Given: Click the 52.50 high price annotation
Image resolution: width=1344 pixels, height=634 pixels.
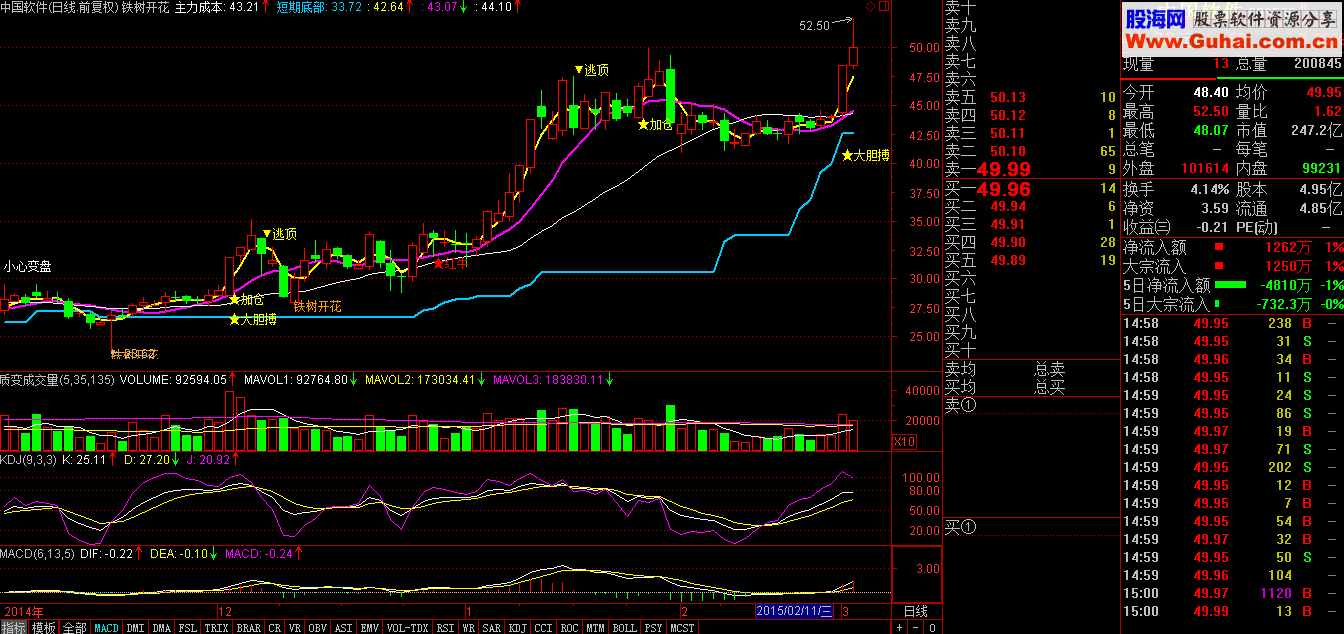Looking at the screenshot, I should point(814,26).
